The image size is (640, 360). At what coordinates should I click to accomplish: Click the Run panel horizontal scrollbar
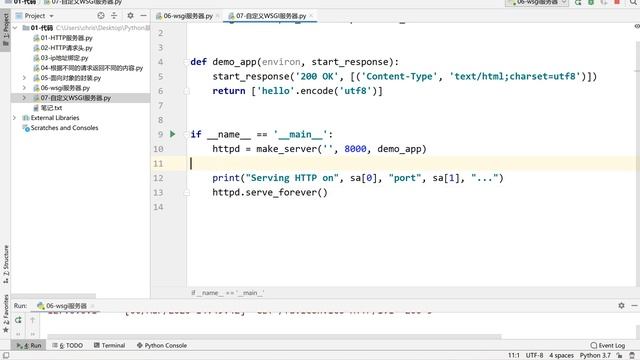click(x=274, y=337)
